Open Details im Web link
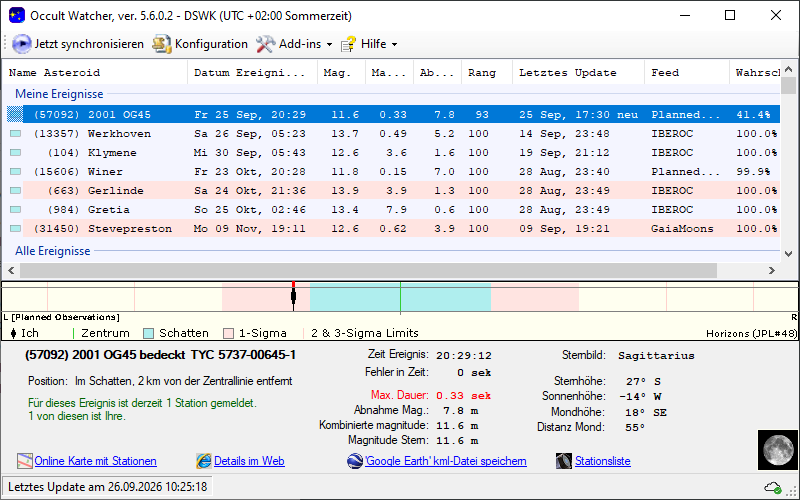The image size is (800, 500). 249,461
